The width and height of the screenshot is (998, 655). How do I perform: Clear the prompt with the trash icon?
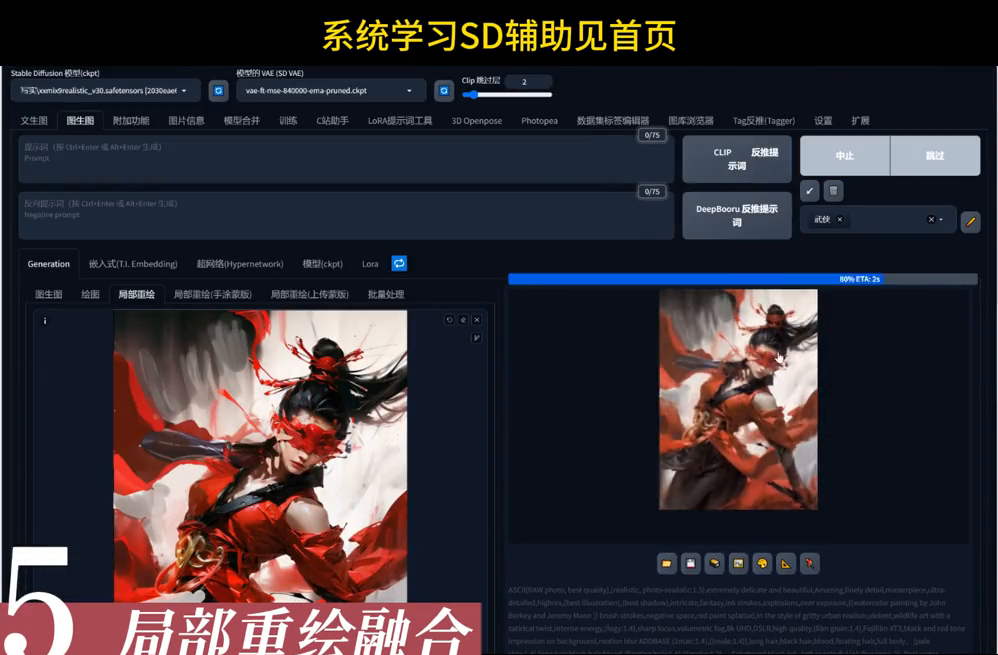click(x=833, y=190)
